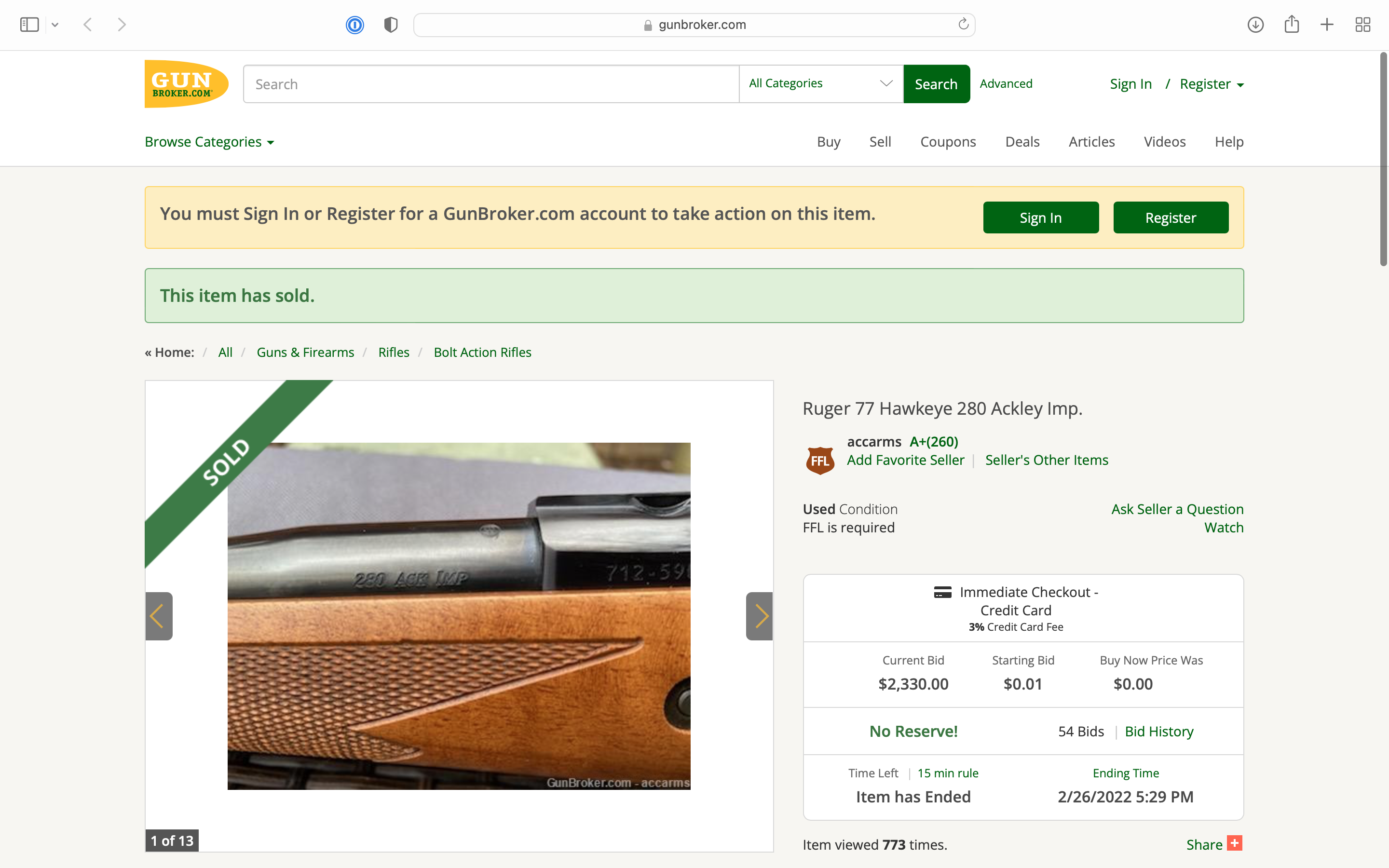Click the 1 of 13 photo counter

coord(172,841)
